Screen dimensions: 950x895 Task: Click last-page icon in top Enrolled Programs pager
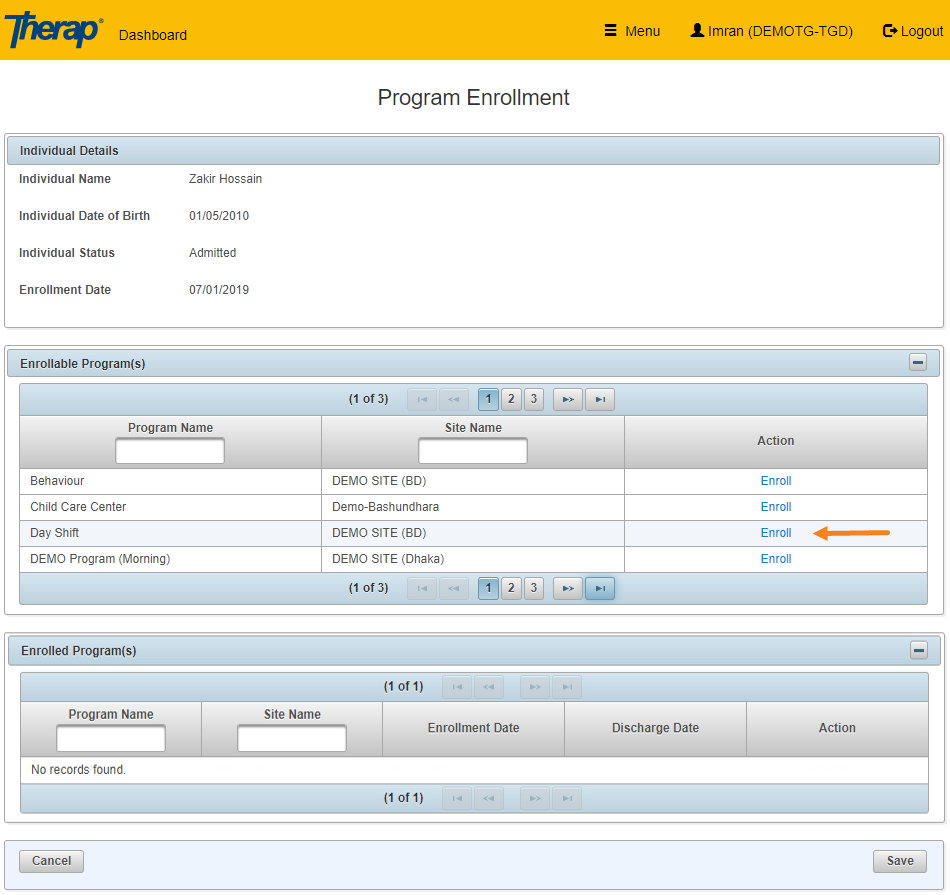[x=567, y=687]
